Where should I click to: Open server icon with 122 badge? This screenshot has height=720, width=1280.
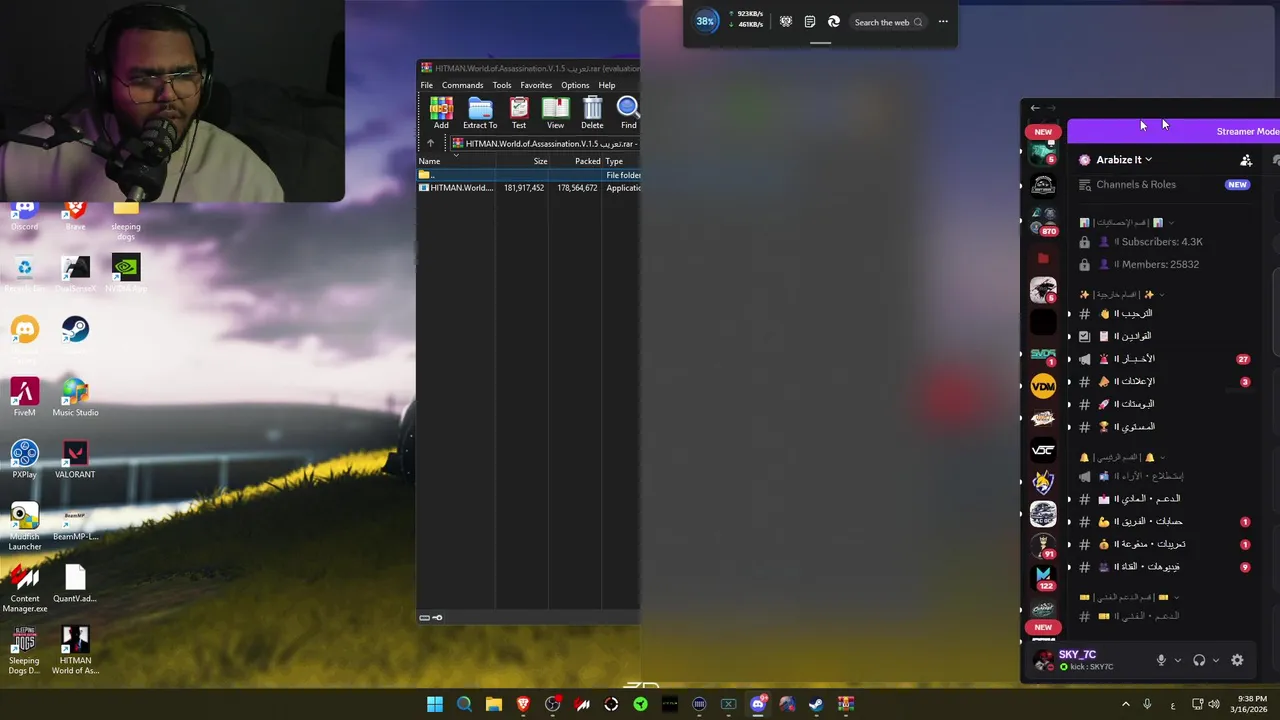click(x=1043, y=579)
